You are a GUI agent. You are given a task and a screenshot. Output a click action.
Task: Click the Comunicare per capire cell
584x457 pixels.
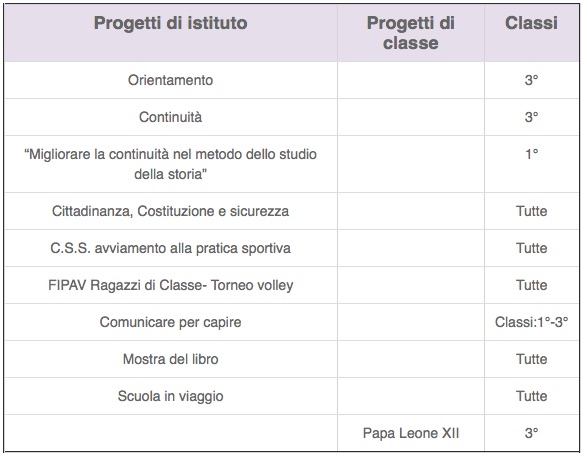pyautogui.click(x=171, y=322)
